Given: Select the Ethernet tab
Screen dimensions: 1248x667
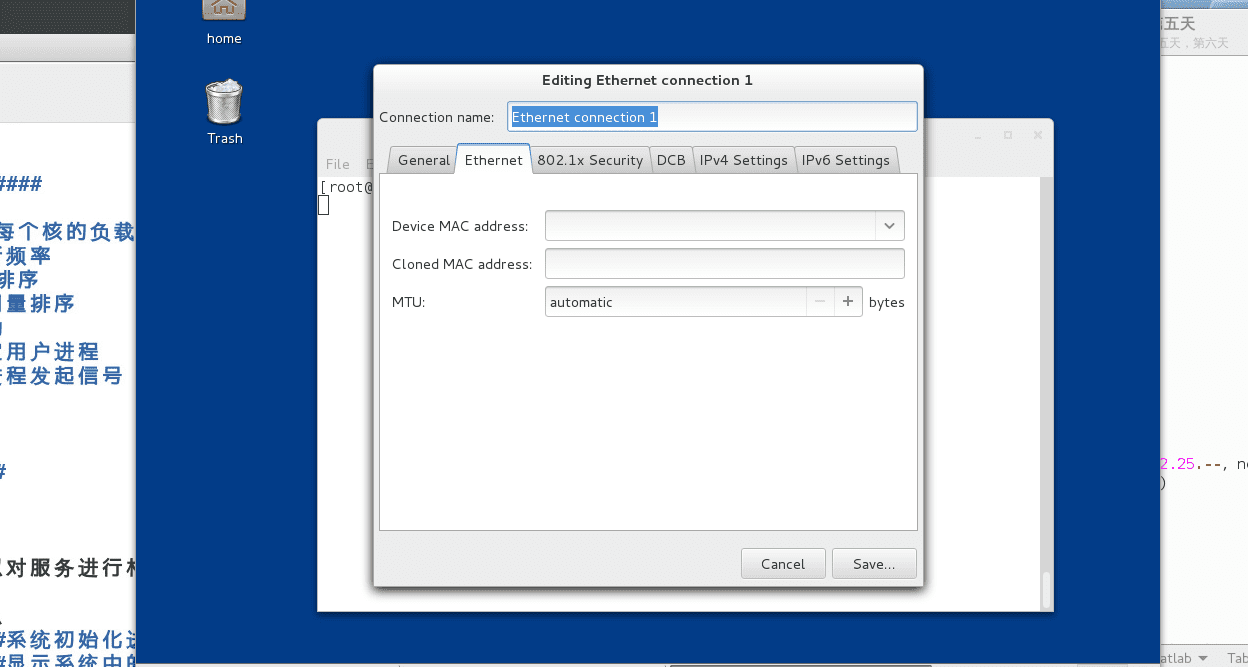Looking at the screenshot, I should click(x=494, y=160).
